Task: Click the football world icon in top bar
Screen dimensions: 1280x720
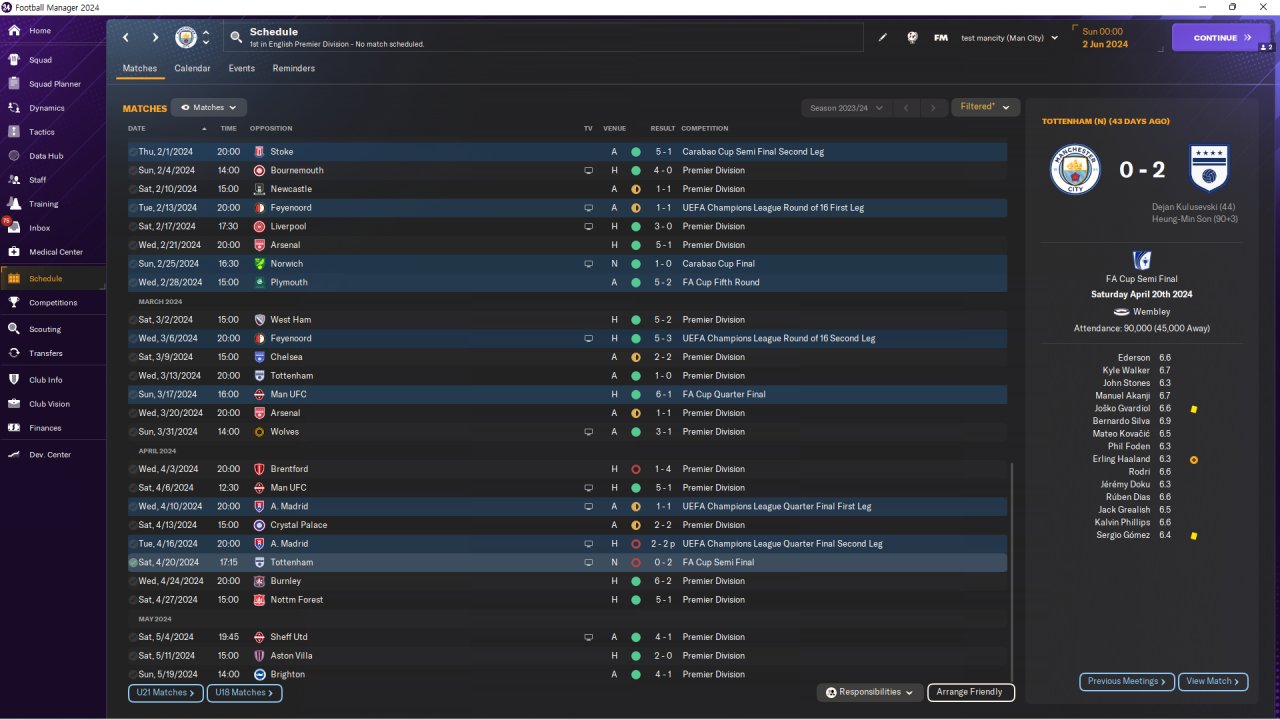Action: [x=912, y=38]
